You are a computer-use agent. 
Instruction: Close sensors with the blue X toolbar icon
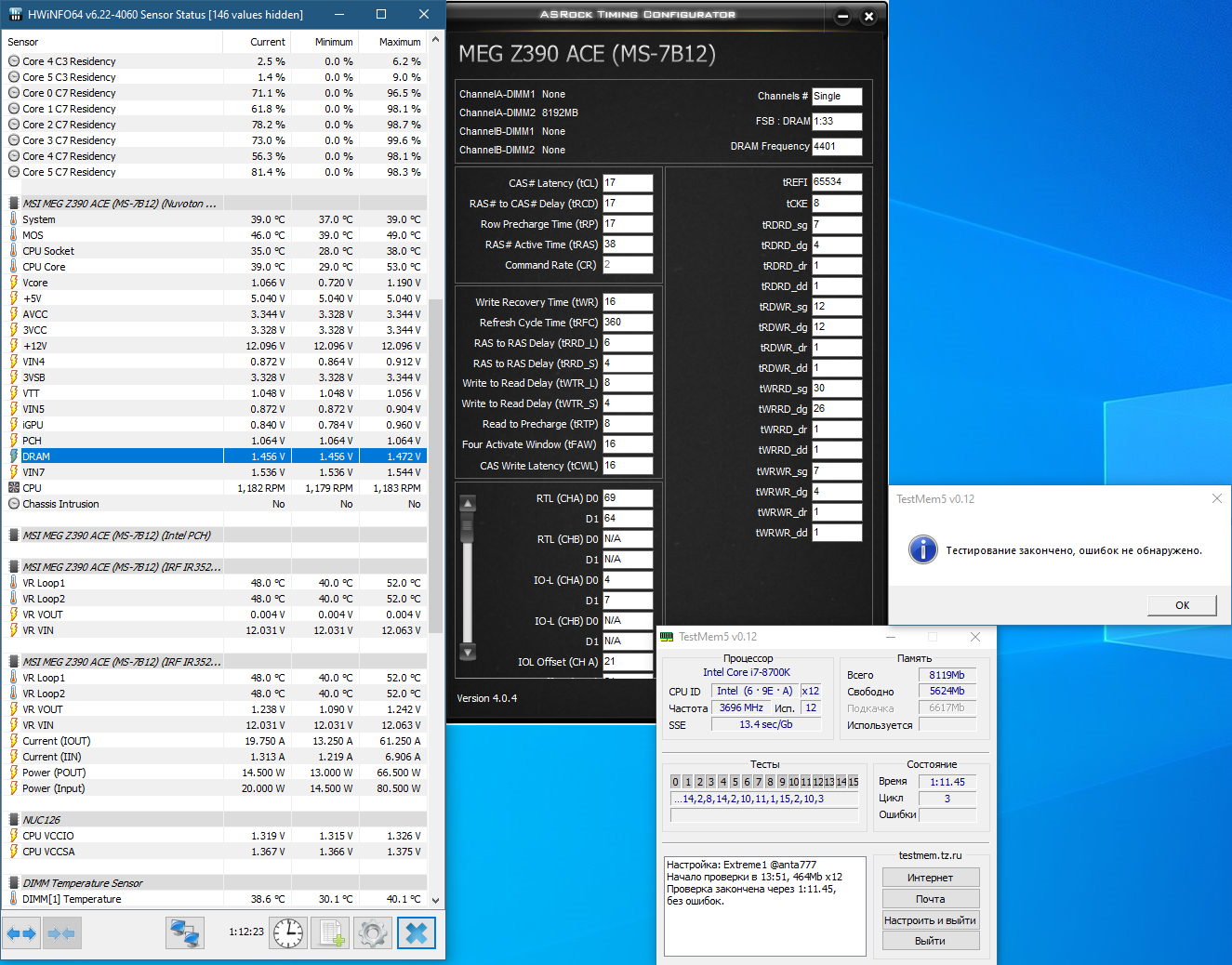coord(417,933)
